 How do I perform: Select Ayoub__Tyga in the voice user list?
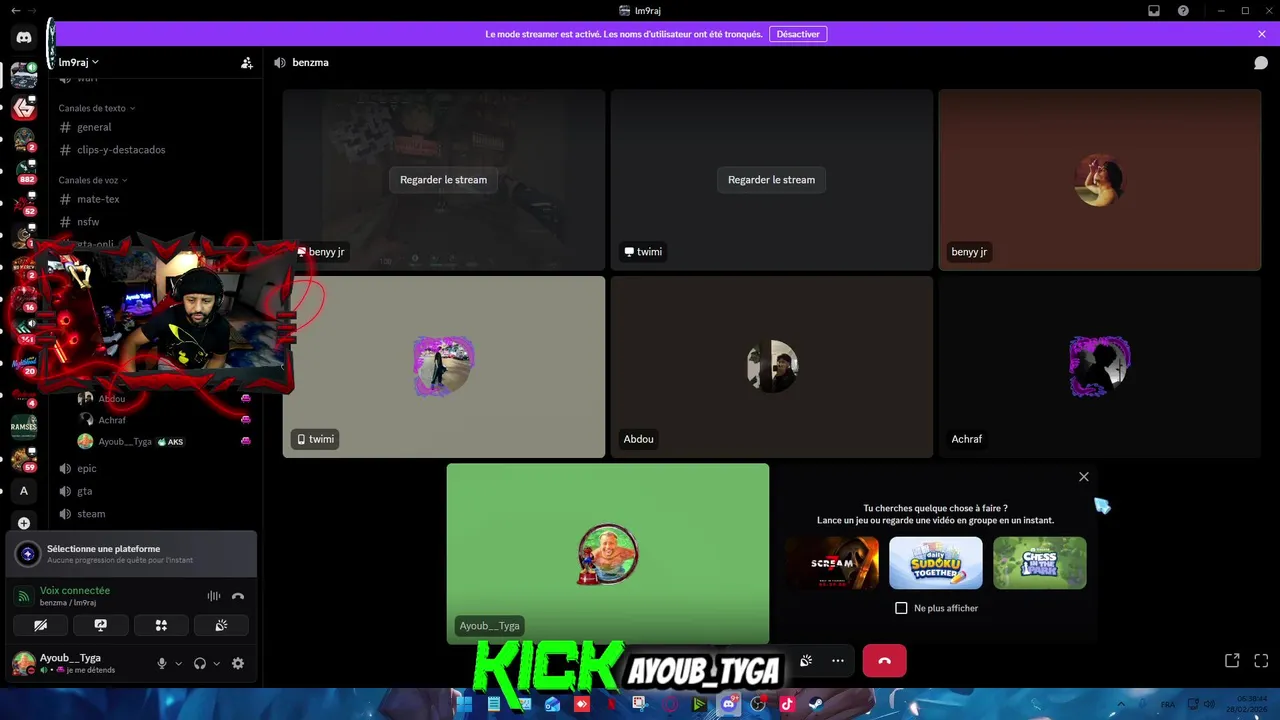pyautogui.click(x=164, y=442)
